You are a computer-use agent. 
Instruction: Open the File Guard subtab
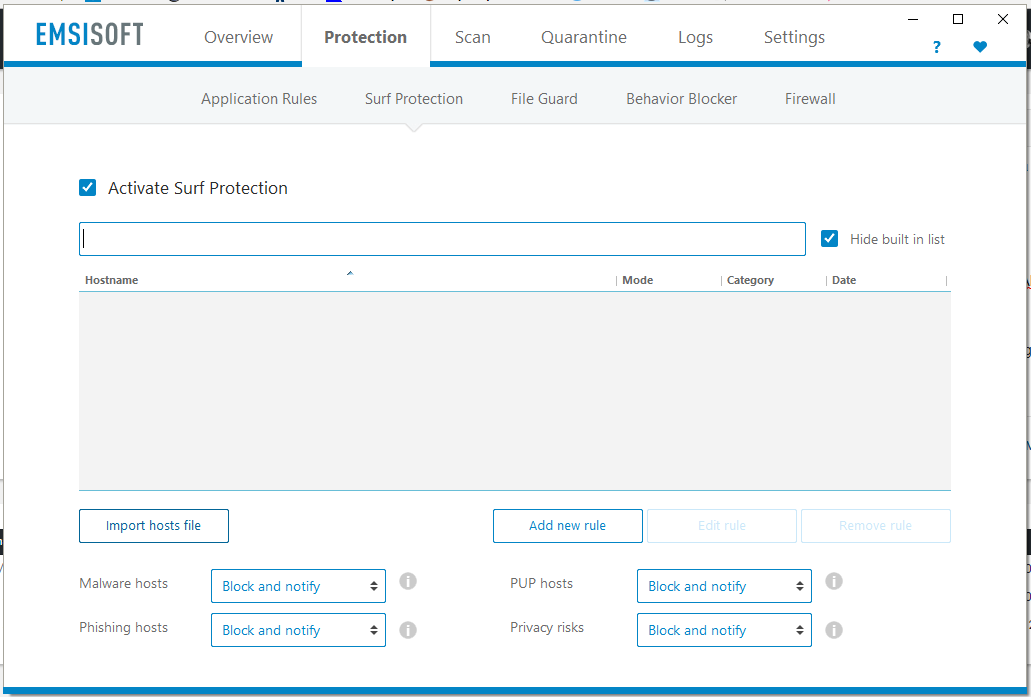544,99
